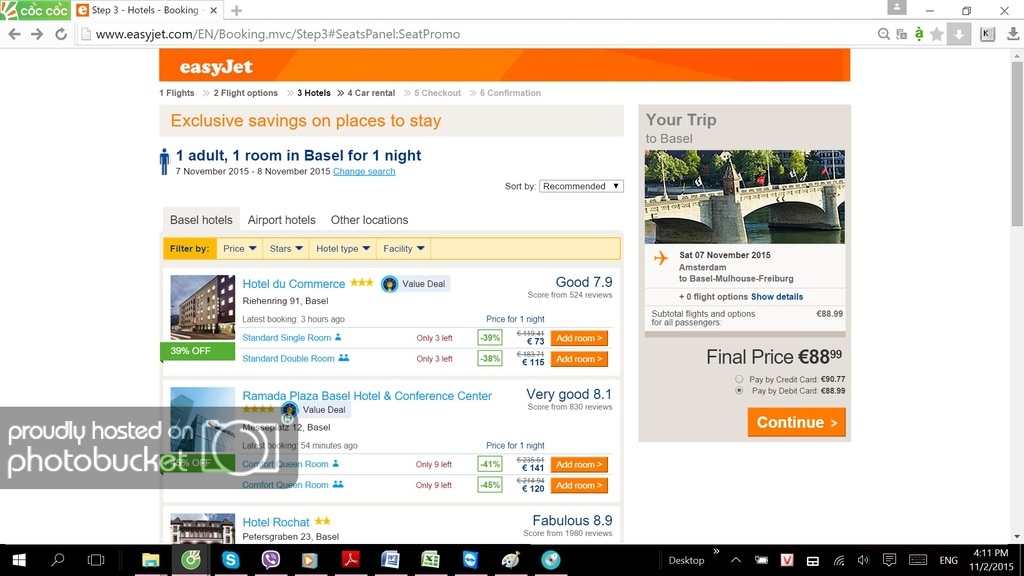Add the €141 Comfort Queen Room
Screen dimensions: 1024x576
(x=579, y=464)
